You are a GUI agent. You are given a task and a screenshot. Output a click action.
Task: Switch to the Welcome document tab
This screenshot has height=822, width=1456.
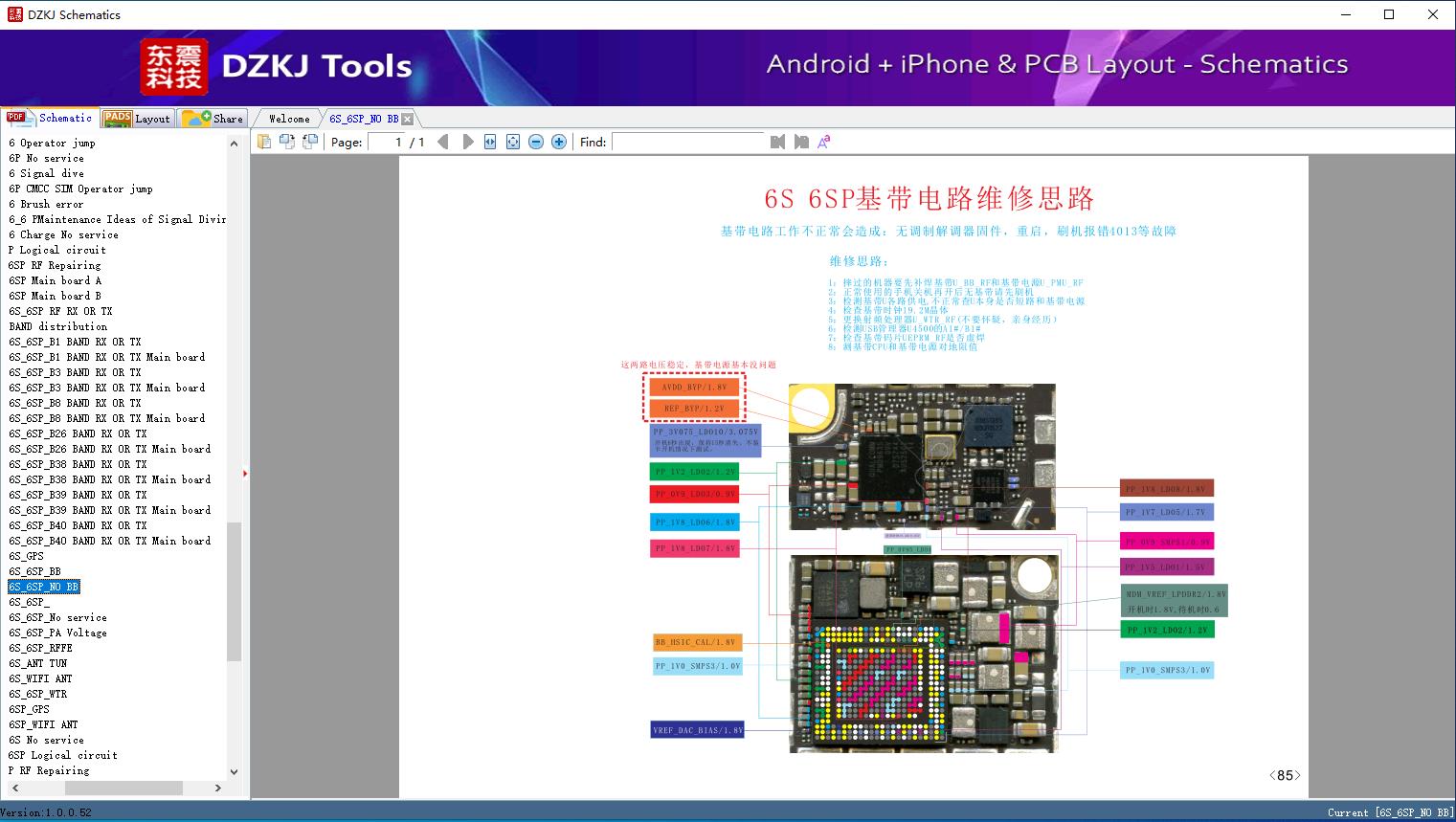pos(288,119)
